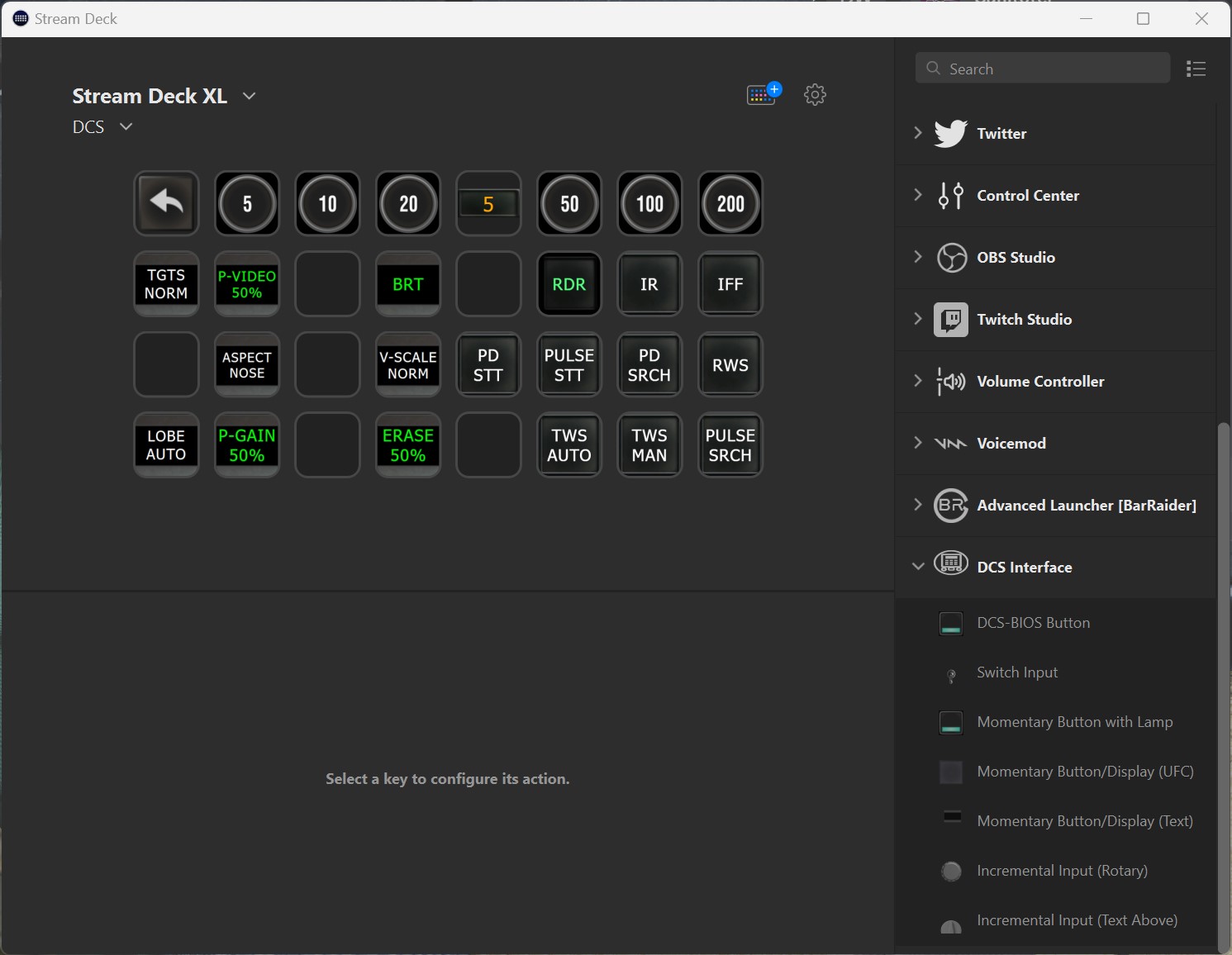Image resolution: width=1232 pixels, height=955 pixels.
Task: Open the Stream Deck Store keyboard icon
Action: point(763,94)
